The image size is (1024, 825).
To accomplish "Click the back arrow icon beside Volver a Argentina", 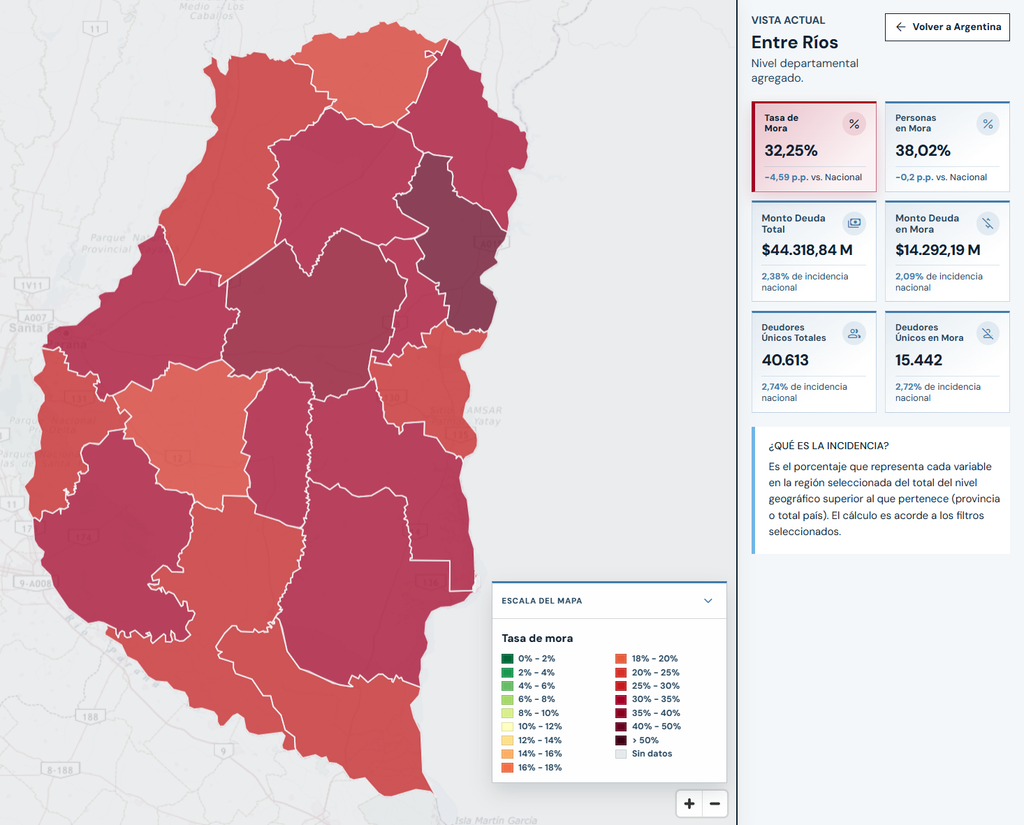I will [901, 27].
